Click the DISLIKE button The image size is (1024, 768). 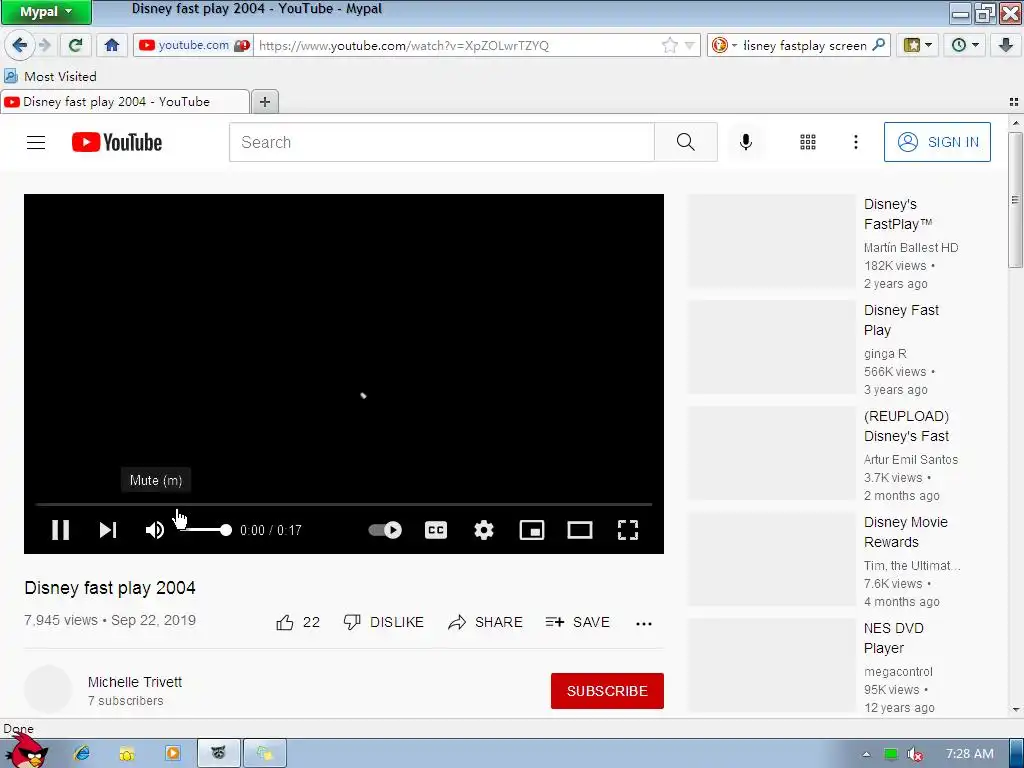[383, 622]
